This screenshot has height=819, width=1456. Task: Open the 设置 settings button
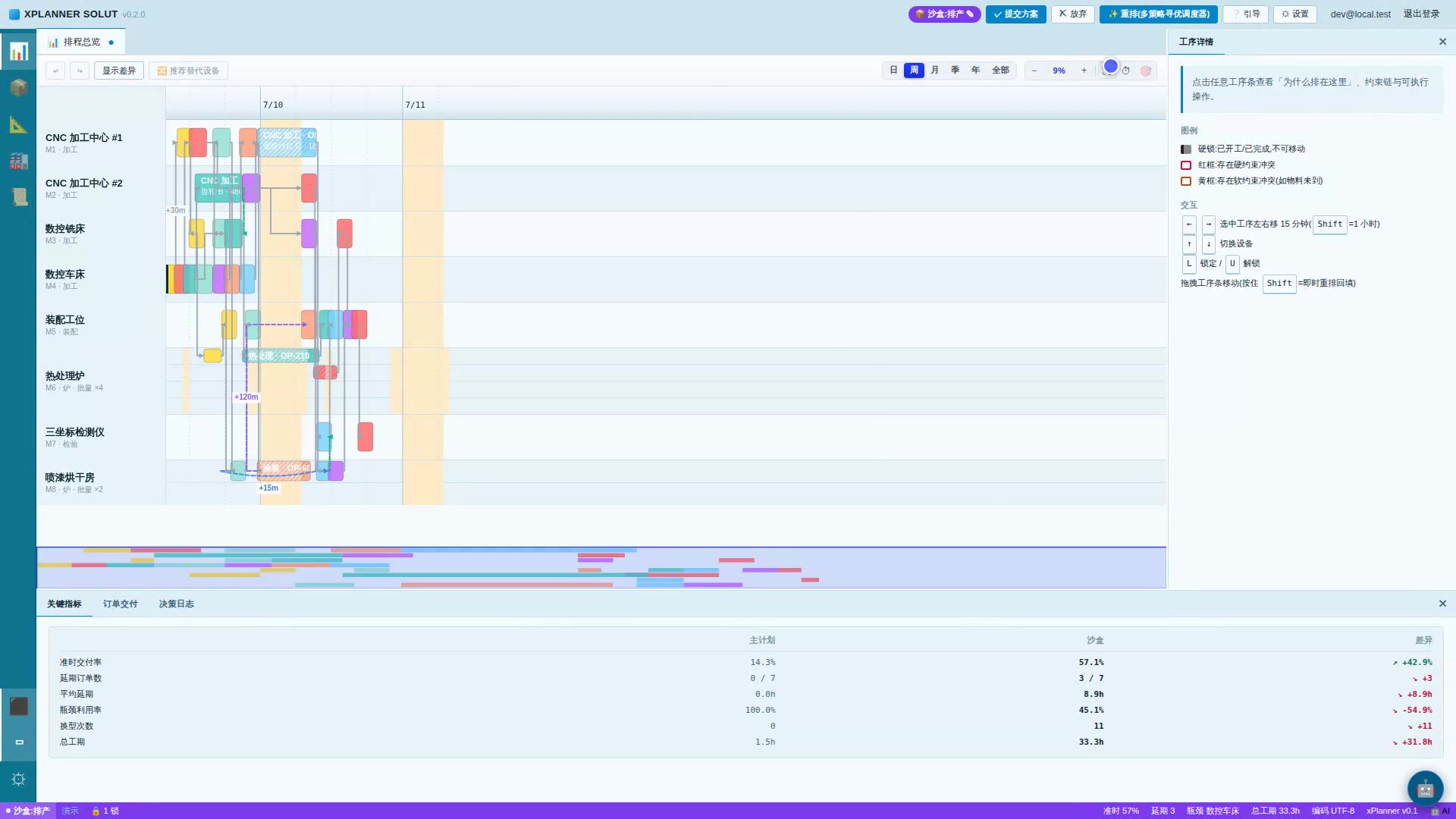pyautogui.click(x=1295, y=14)
